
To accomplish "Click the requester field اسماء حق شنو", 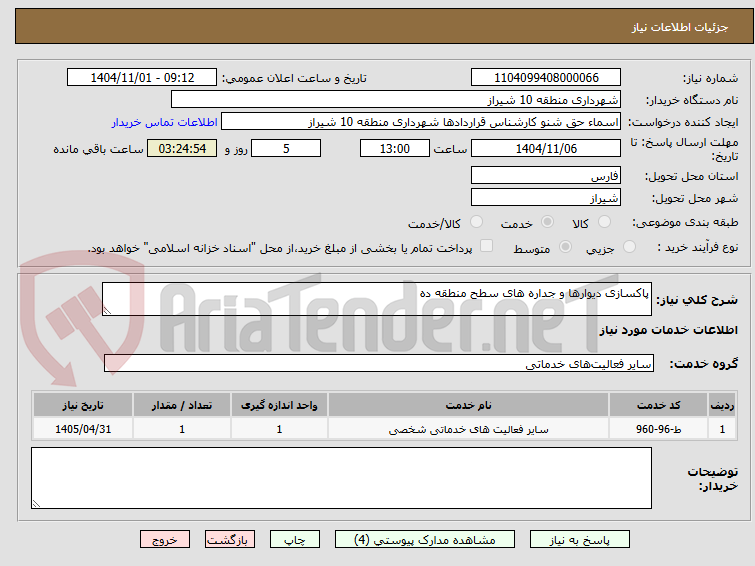I will point(421,122).
